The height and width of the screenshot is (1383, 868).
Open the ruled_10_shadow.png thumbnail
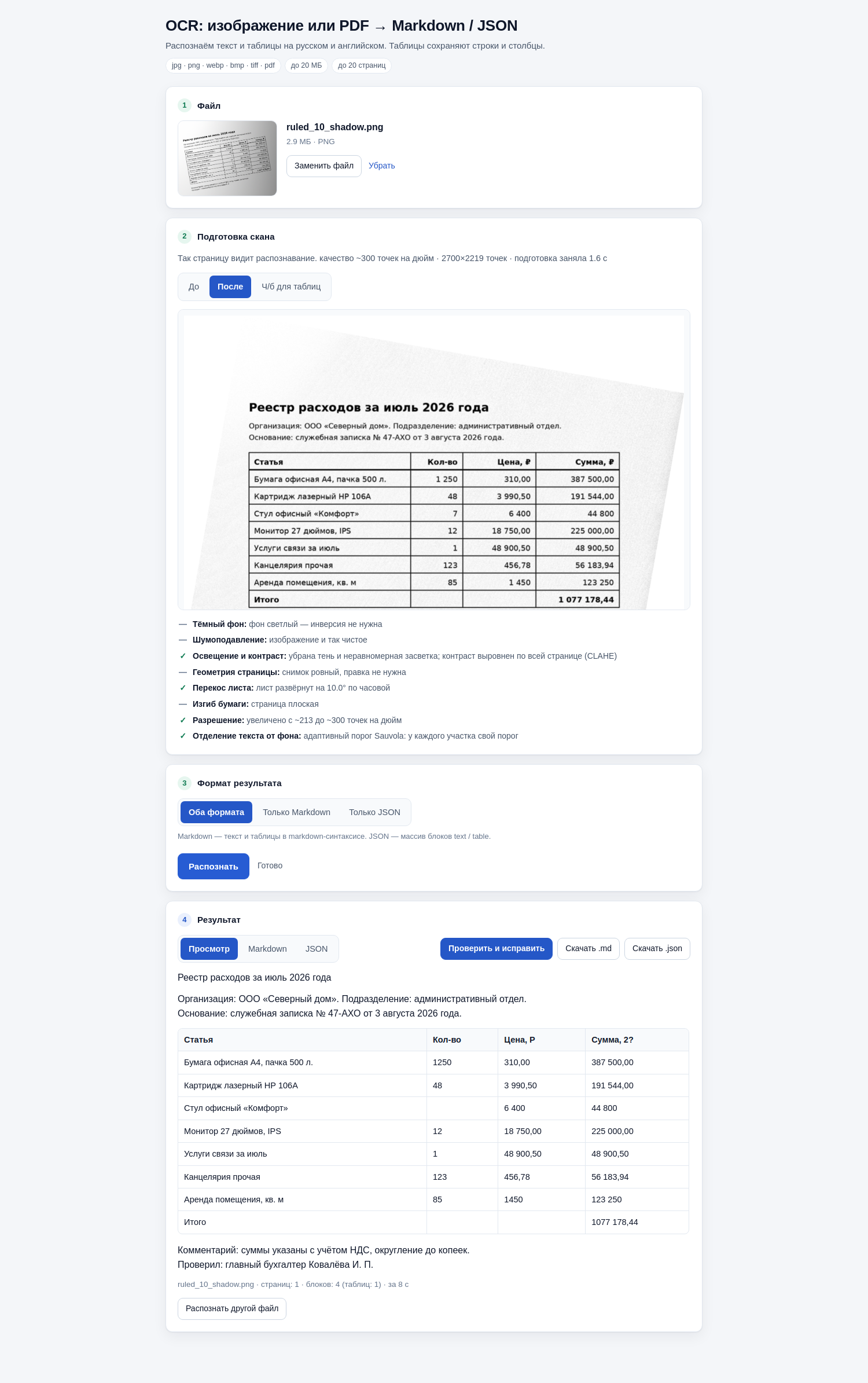(x=227, y=158)
